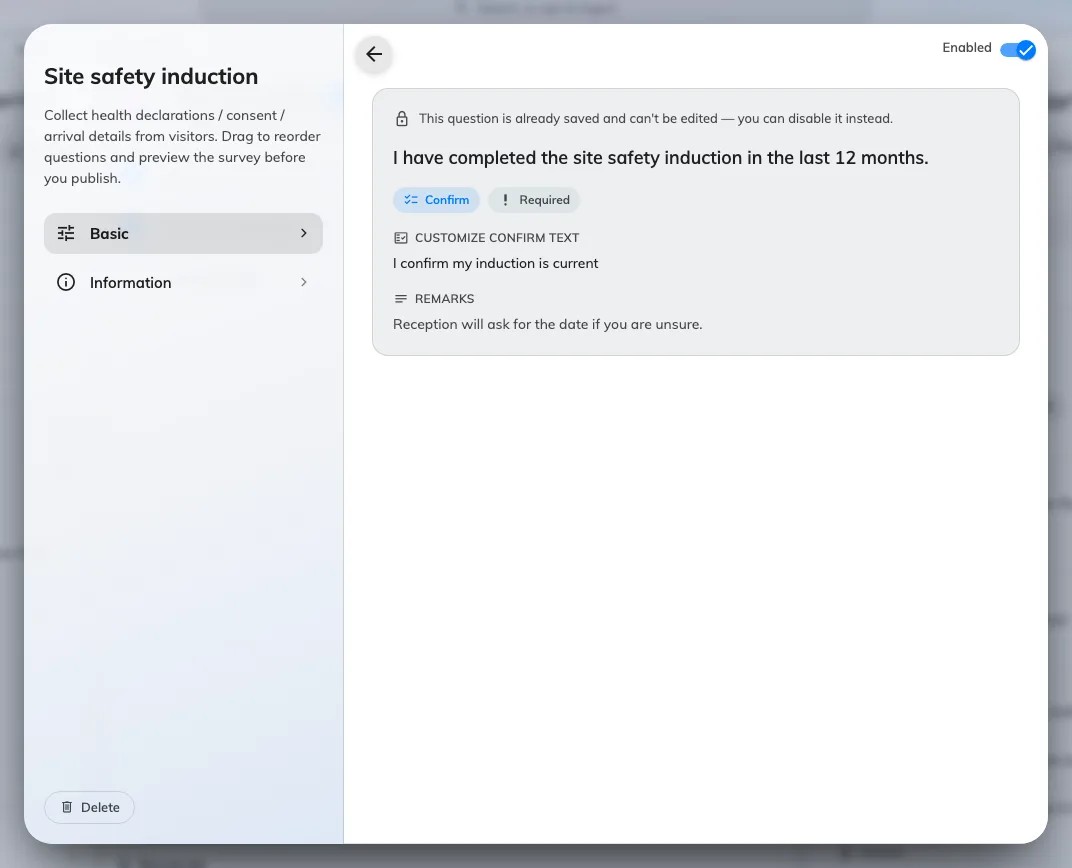Click the remarks text 'Reception will ask for the date'

pyautogui.click(x=548, y=324)
